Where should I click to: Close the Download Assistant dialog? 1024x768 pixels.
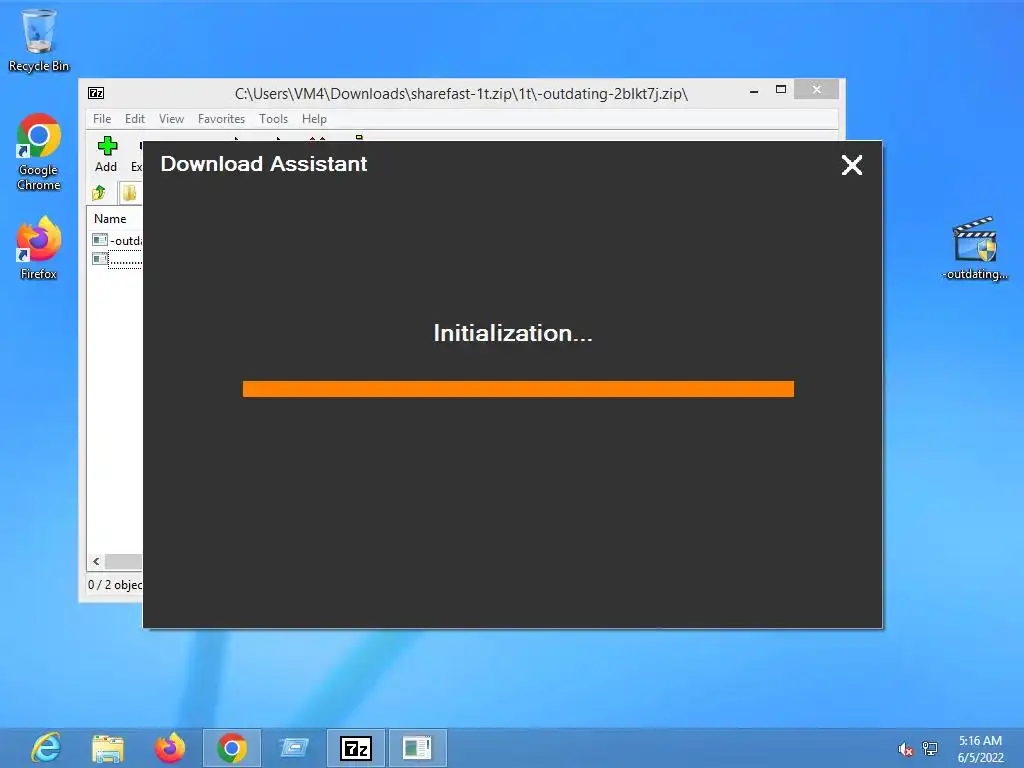[x=852, y=165]
